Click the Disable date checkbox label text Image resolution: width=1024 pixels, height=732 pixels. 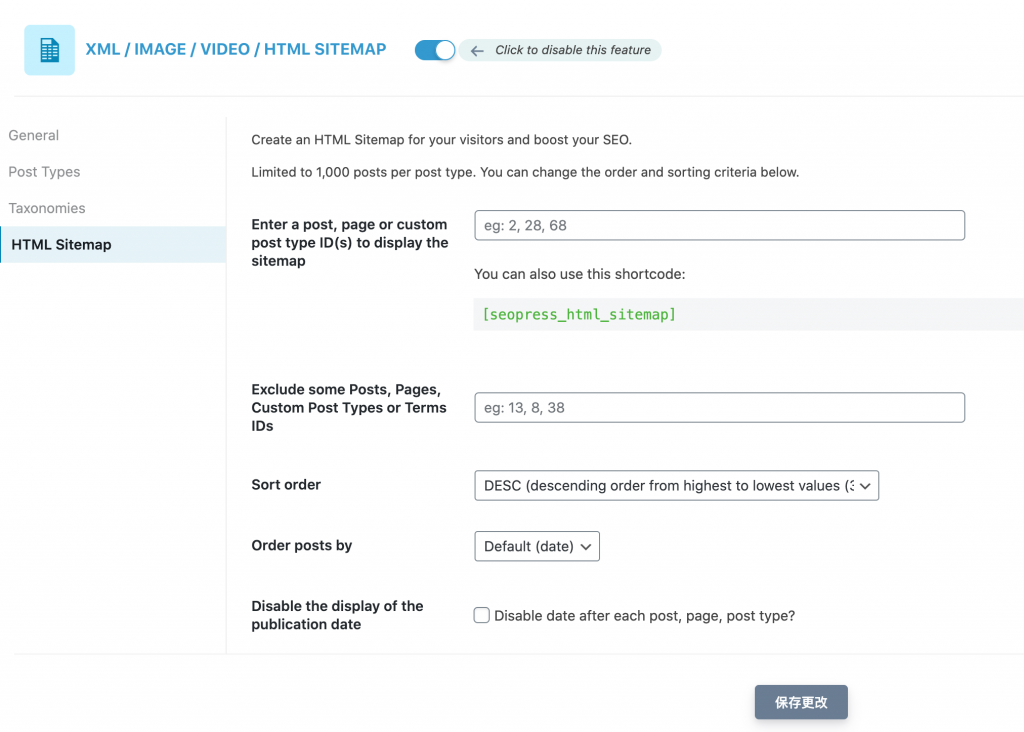(645, 616)
